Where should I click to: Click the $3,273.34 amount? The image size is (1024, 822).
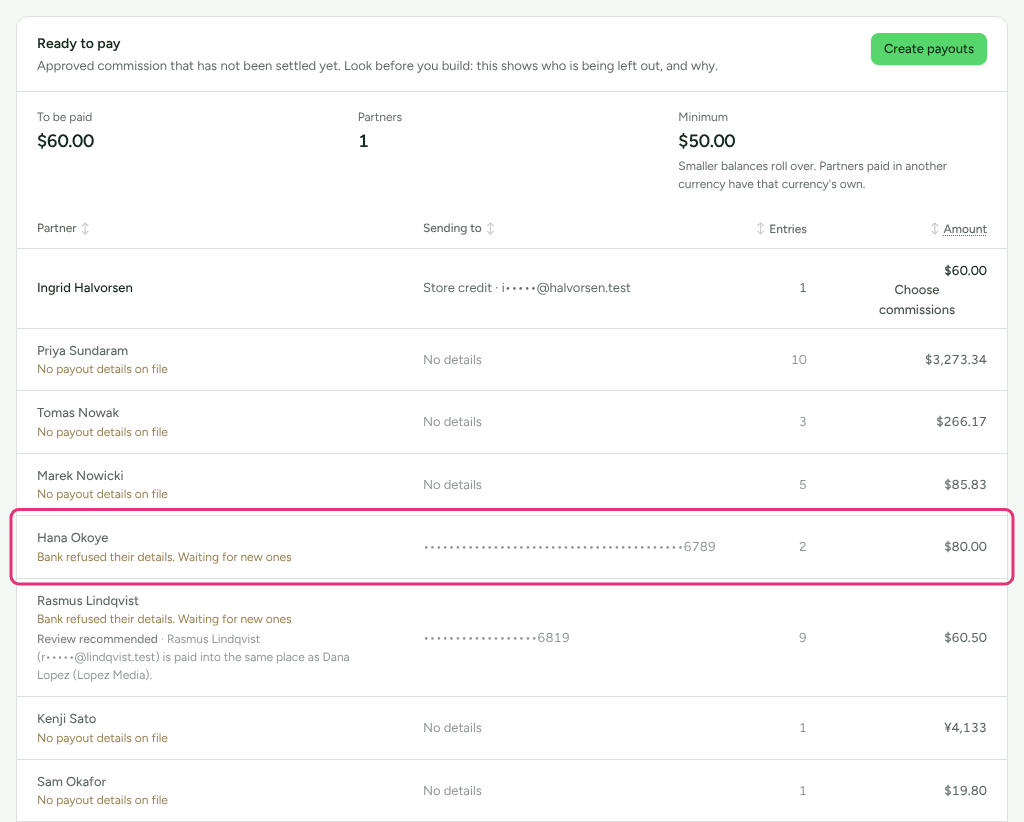955,360
